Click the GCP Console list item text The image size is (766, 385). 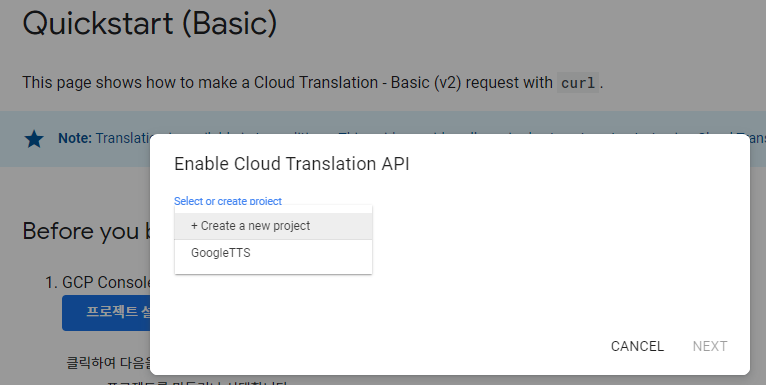click(x=106, y=282)
